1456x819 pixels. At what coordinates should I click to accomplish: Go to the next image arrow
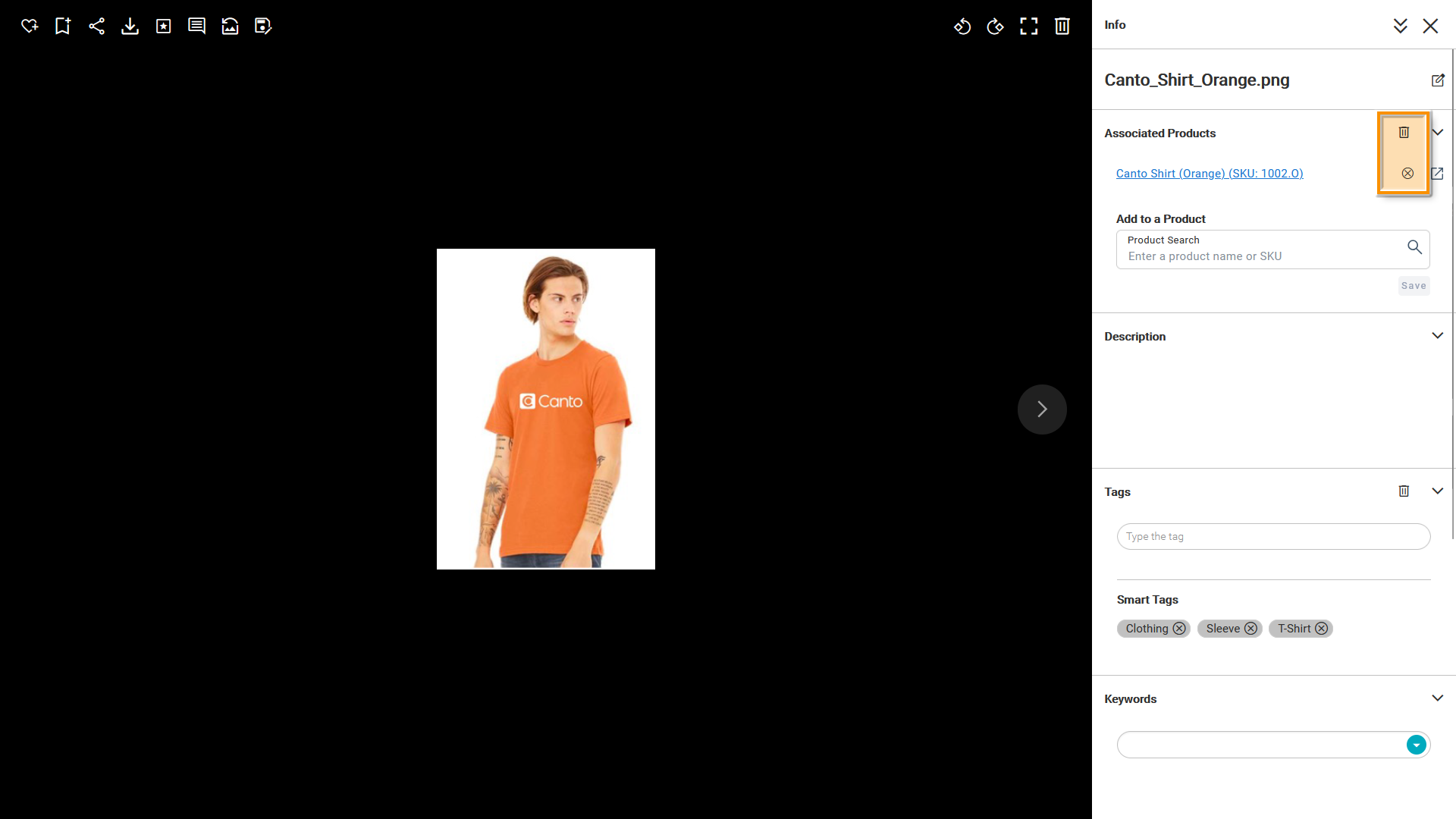[x=1042, y=409]
